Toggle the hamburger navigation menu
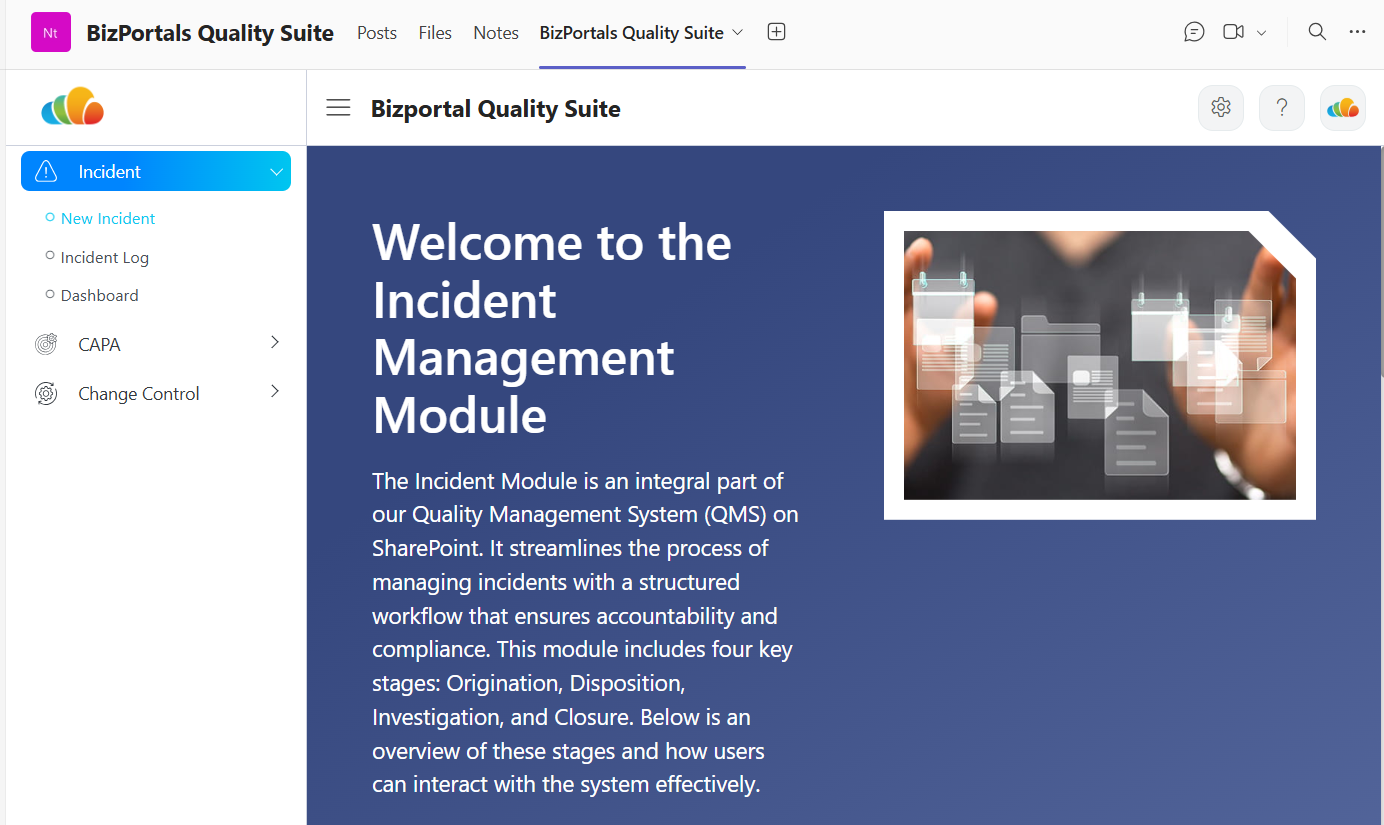The height and width of the screenshot is (825, 1384). [x=338, y=108]
